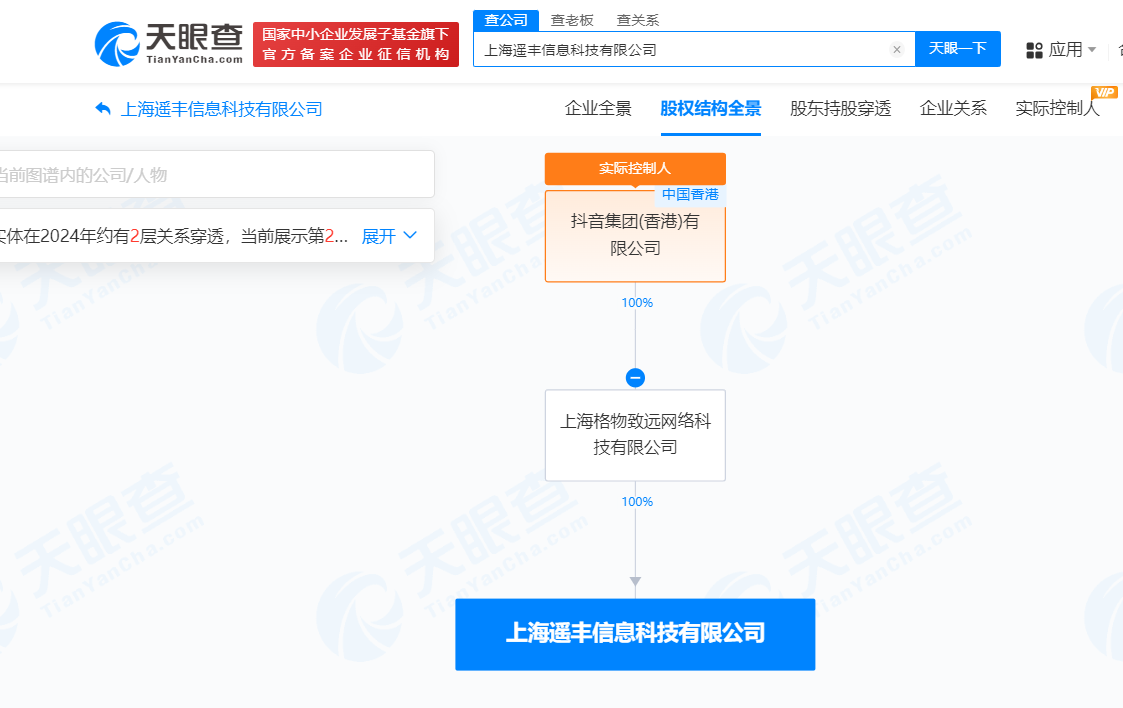Screen dimensions: 1123x708
Task: Open the 企业关系 tab
Action: [x=953, y=109]
